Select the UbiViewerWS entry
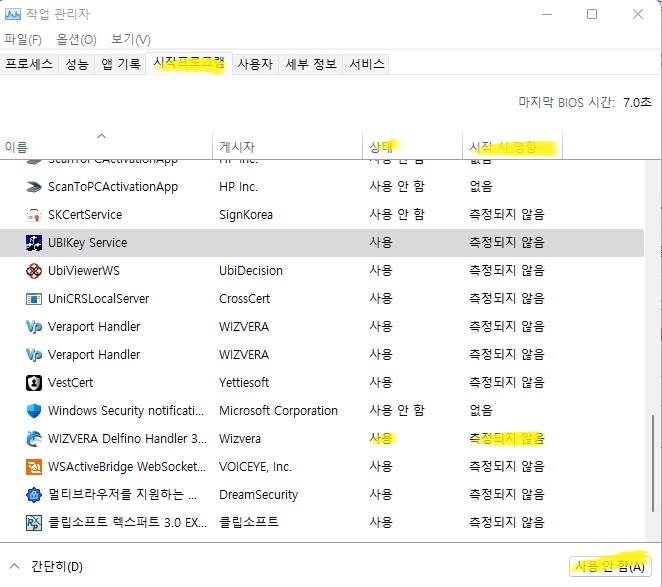The image size is (662, 587). 84,271
